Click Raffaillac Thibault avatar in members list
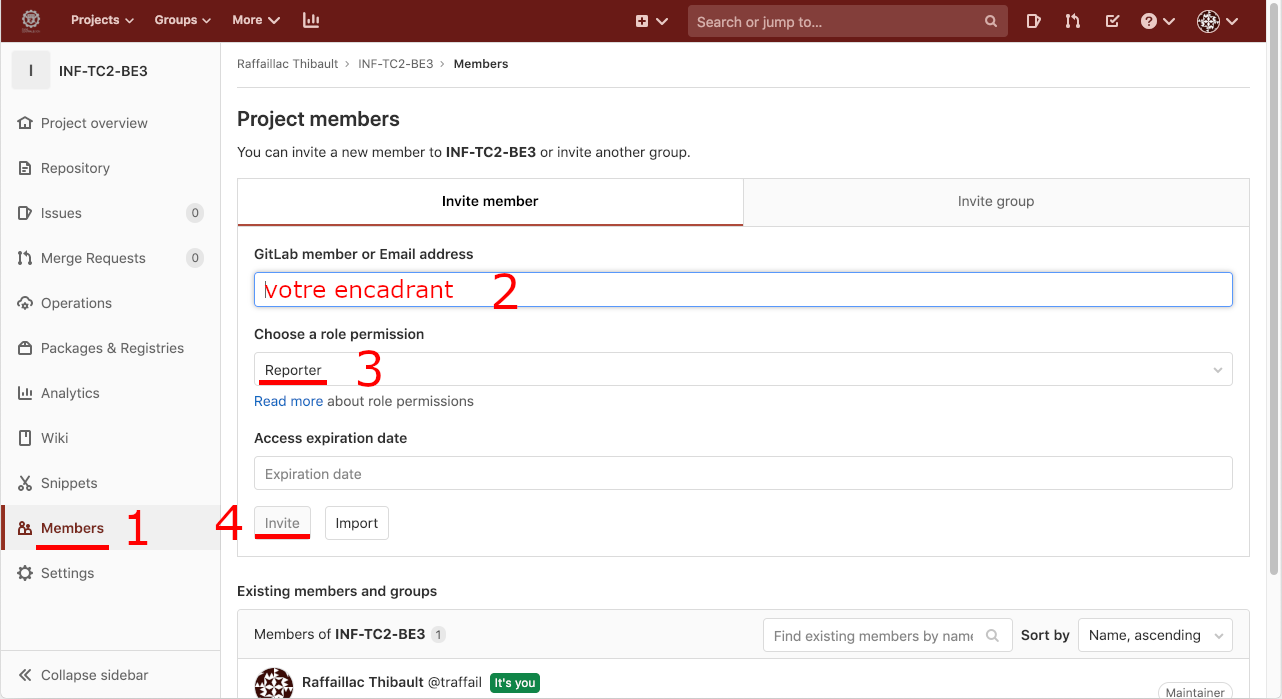Image resolution: width=1282 pixels, height=699 pixels. 274,684
